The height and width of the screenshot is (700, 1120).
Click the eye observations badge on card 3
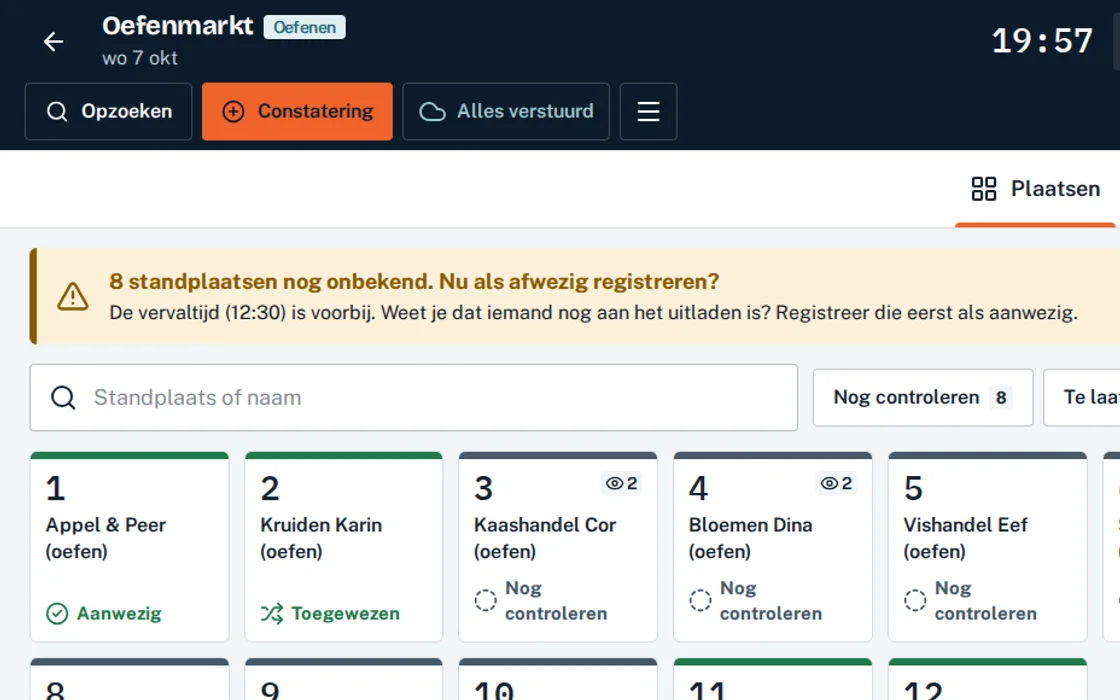click(621, 484)
